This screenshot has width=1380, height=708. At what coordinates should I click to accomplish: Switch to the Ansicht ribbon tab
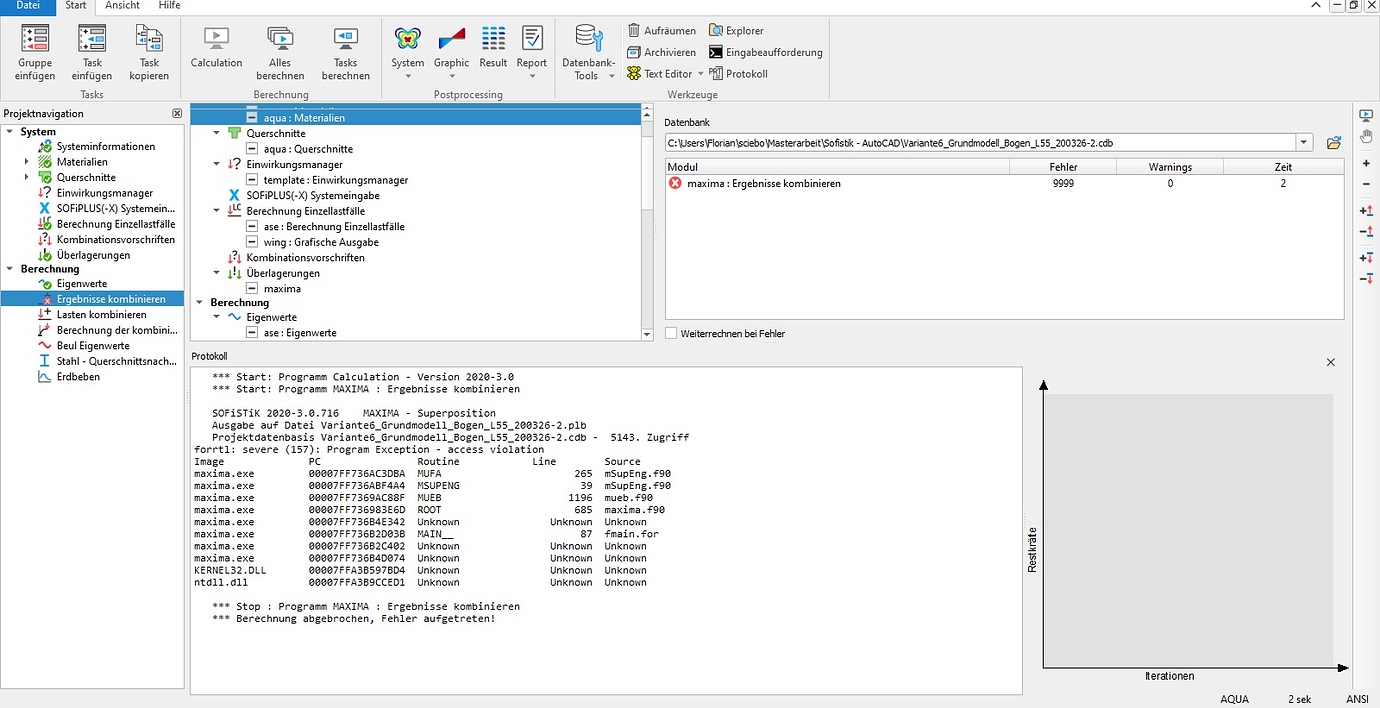[122, 7]
